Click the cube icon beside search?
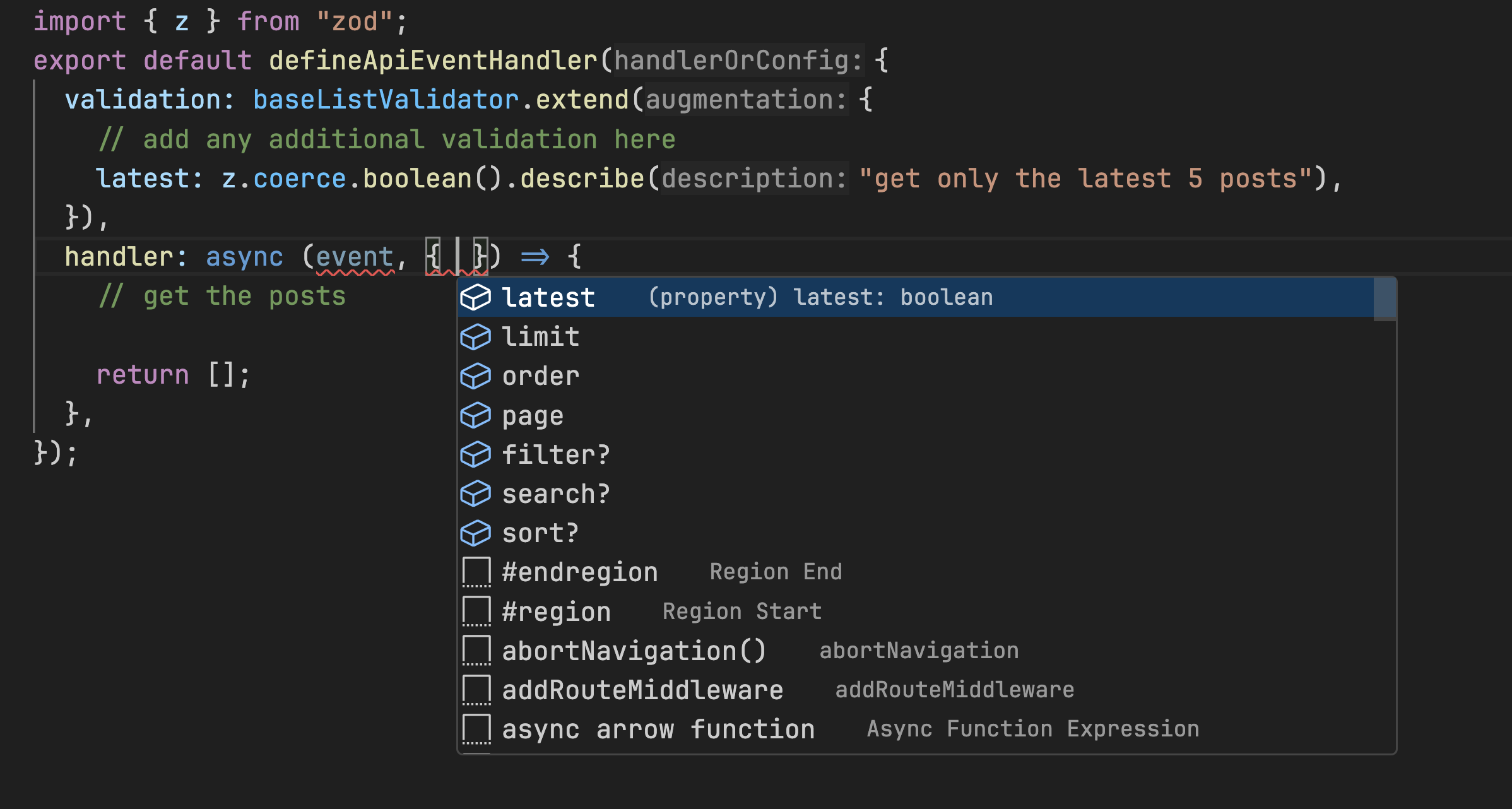The image size is (1512, 809). pyautogui.click(x=475, y=494)
